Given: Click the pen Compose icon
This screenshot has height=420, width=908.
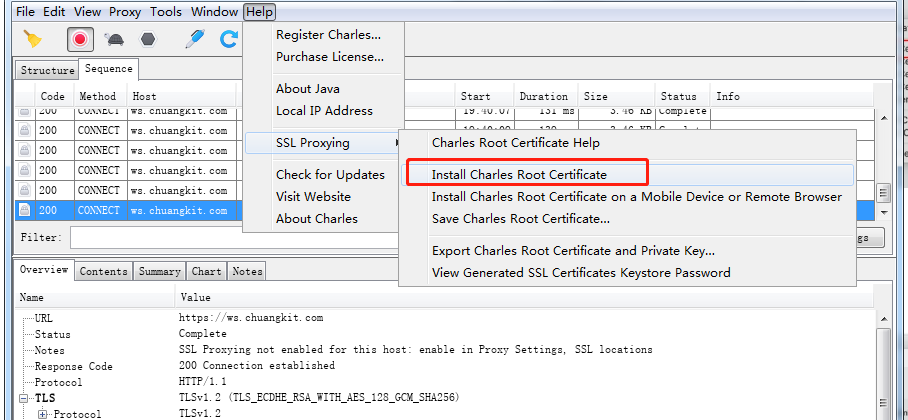Looking at the screenshot, I should tap(195, 39).
